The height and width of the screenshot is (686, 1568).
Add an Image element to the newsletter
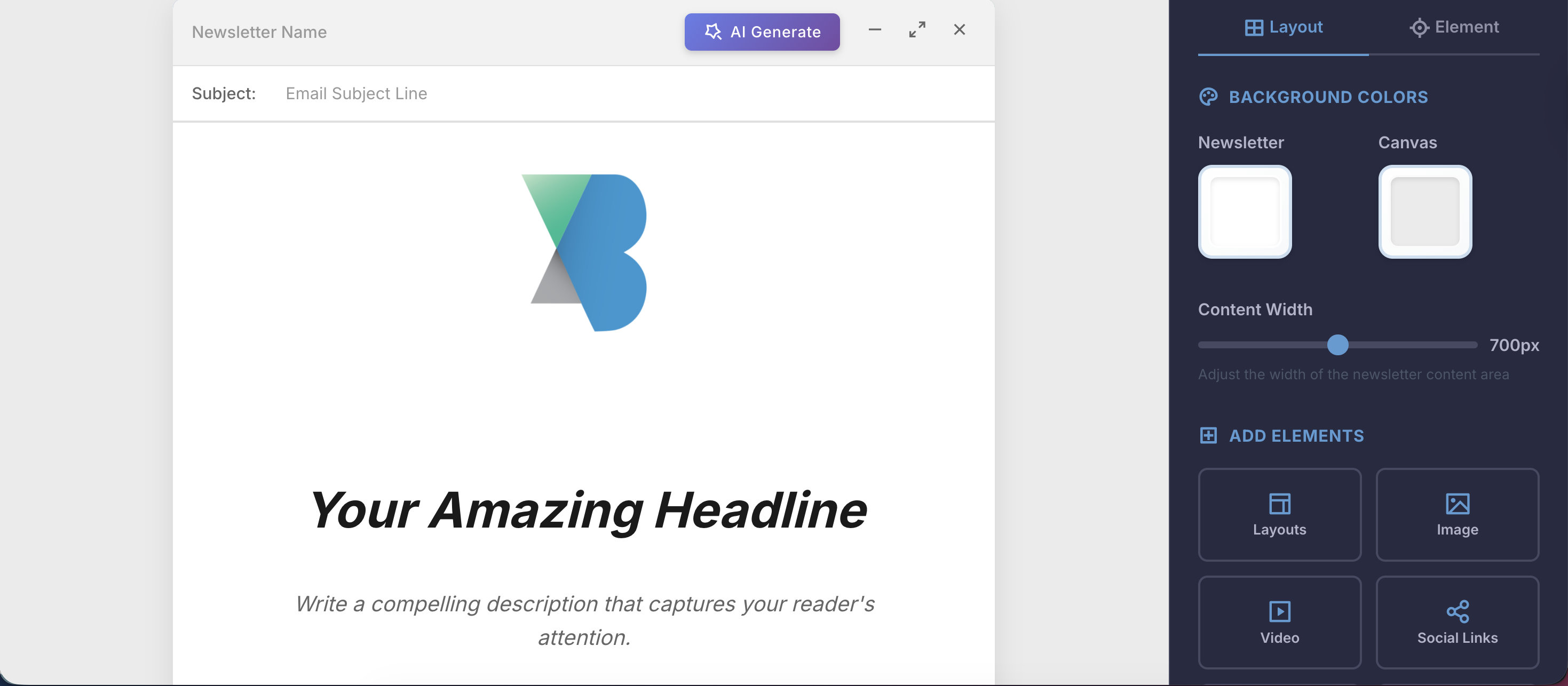[x=1457, y=514]
